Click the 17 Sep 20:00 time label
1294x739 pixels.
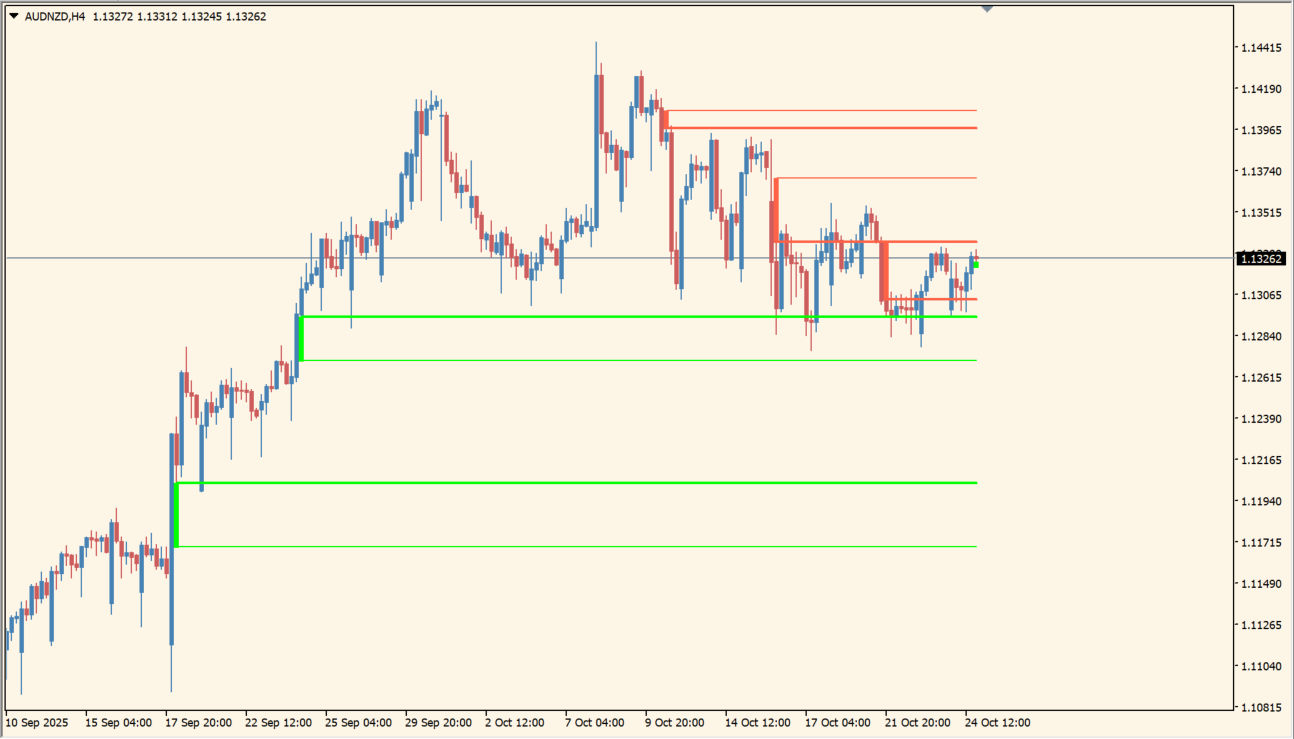(x=199, y=722)
